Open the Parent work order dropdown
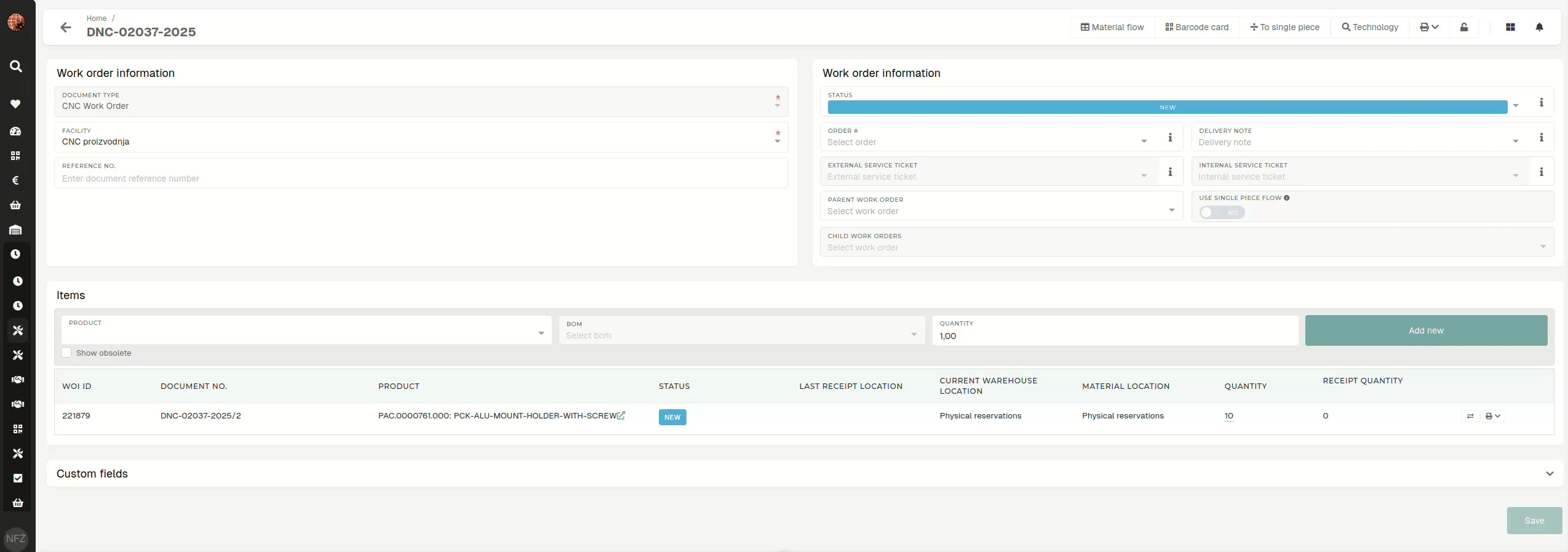Screen dimensions: 1568x552 1001,206
